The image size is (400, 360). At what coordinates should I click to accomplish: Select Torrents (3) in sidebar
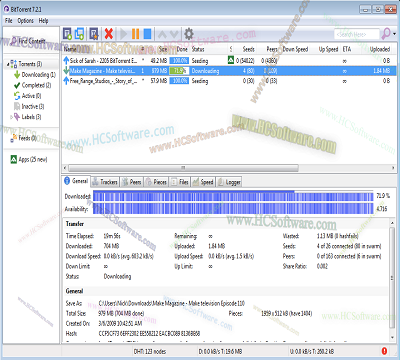click(x=30, y=64)
